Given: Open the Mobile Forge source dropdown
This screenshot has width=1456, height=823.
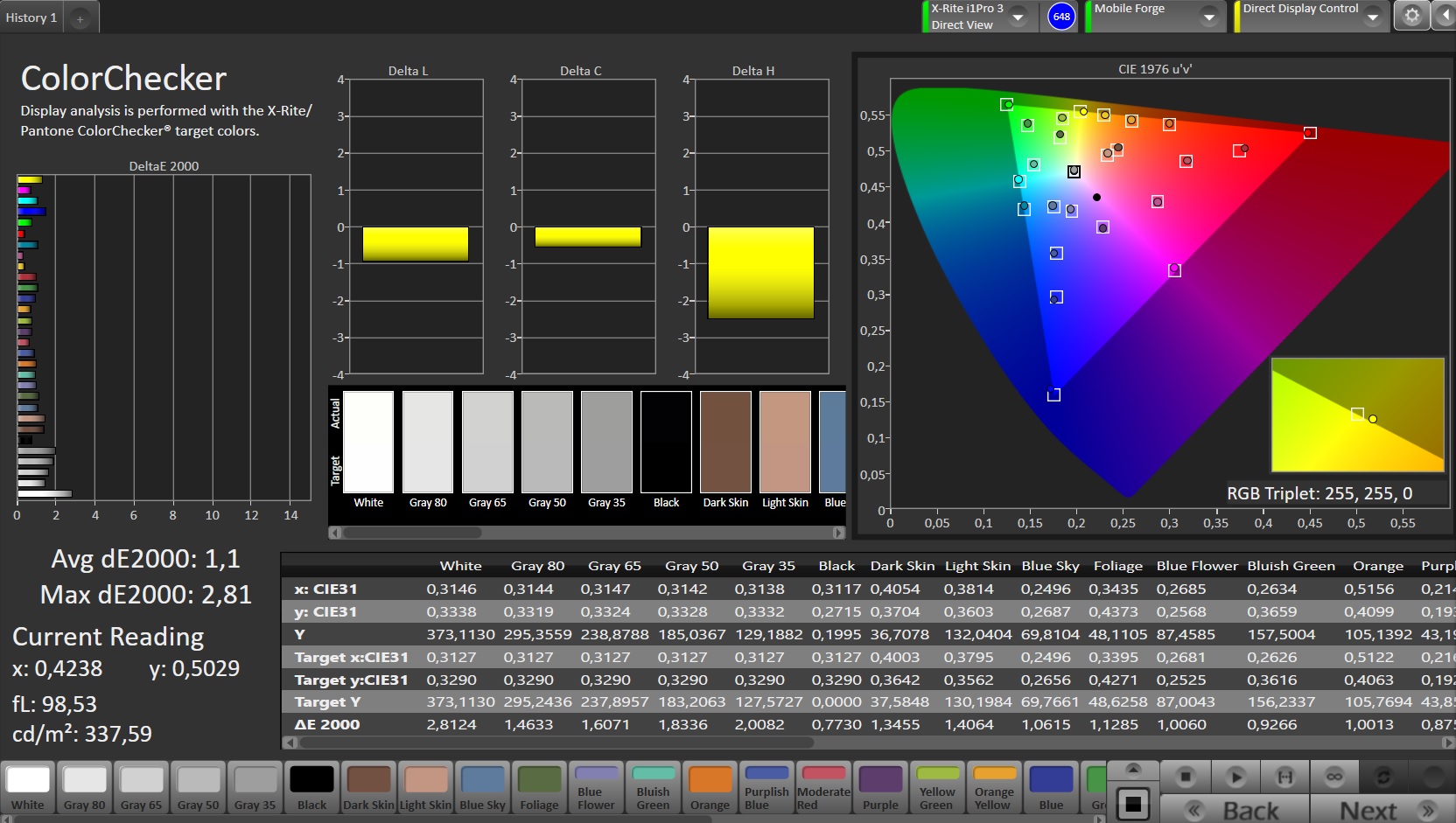Looking at the screenshot, I should tap(1208, 17).
